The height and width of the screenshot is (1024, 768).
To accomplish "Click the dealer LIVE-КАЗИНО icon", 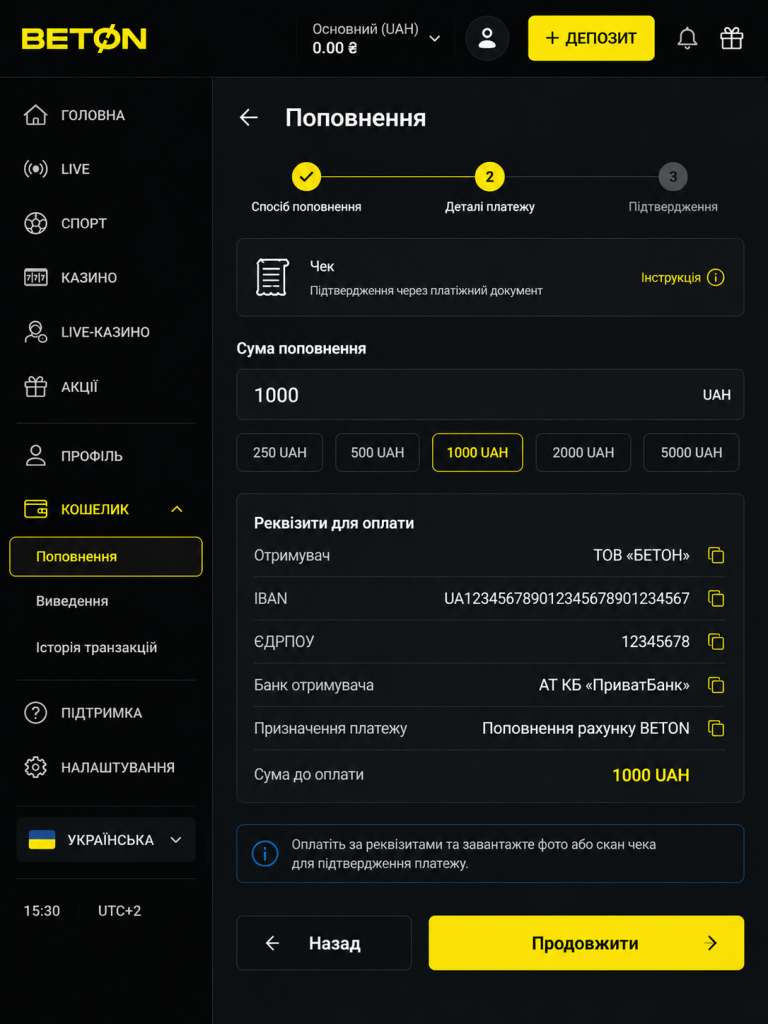I will (x=35, y=332).
